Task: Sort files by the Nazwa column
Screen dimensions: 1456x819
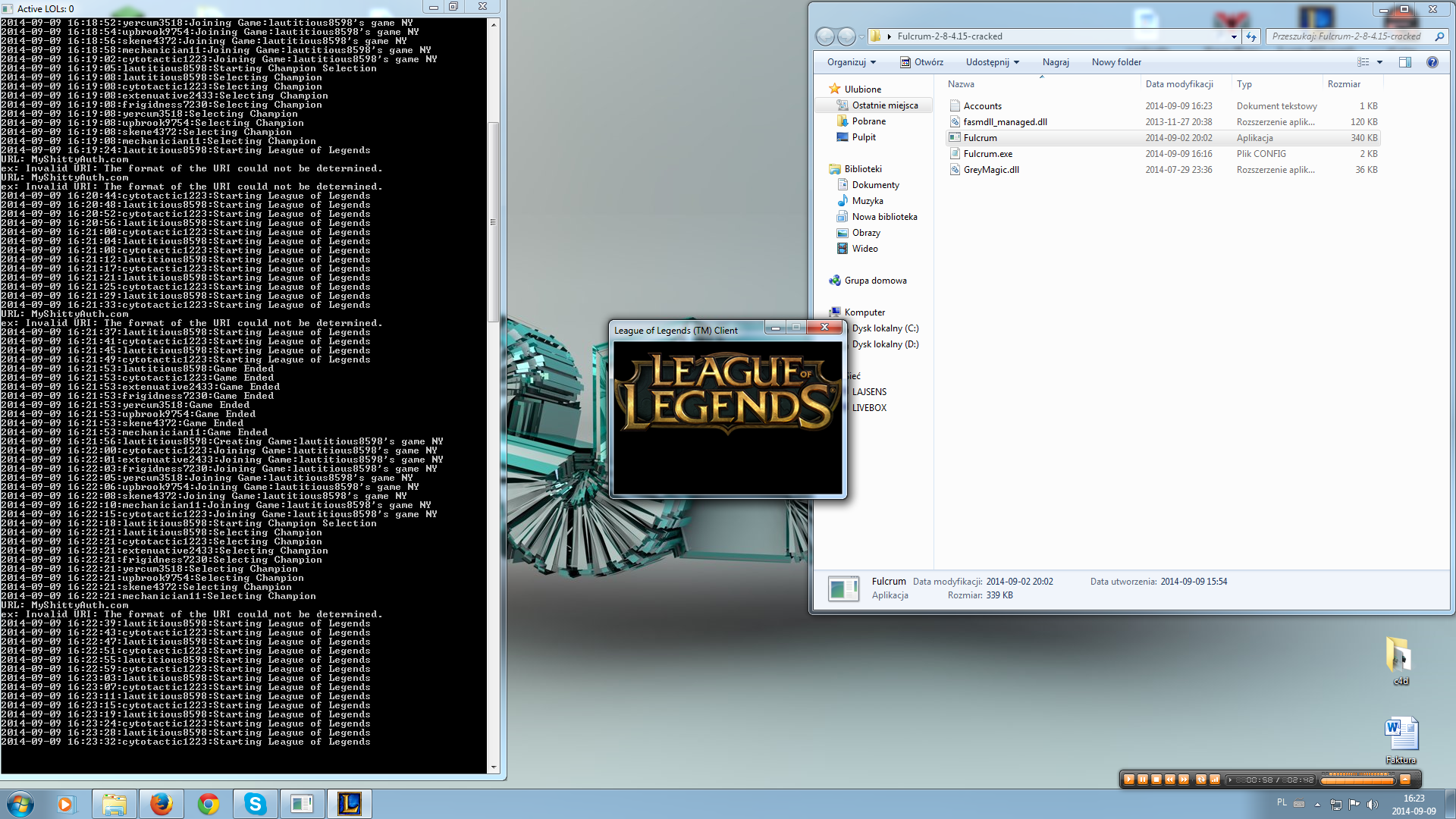Action: click(1042, 84)
